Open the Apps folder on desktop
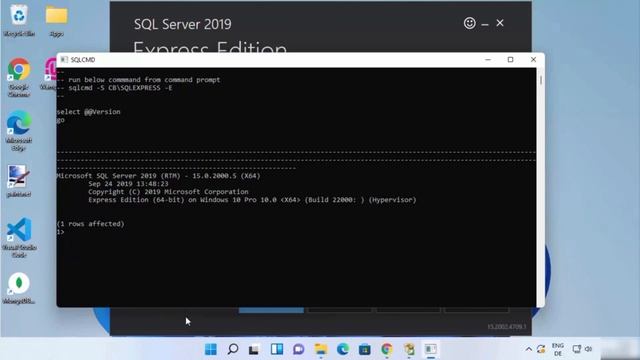Viewport: 640px width, 360px height. point(56,20)
